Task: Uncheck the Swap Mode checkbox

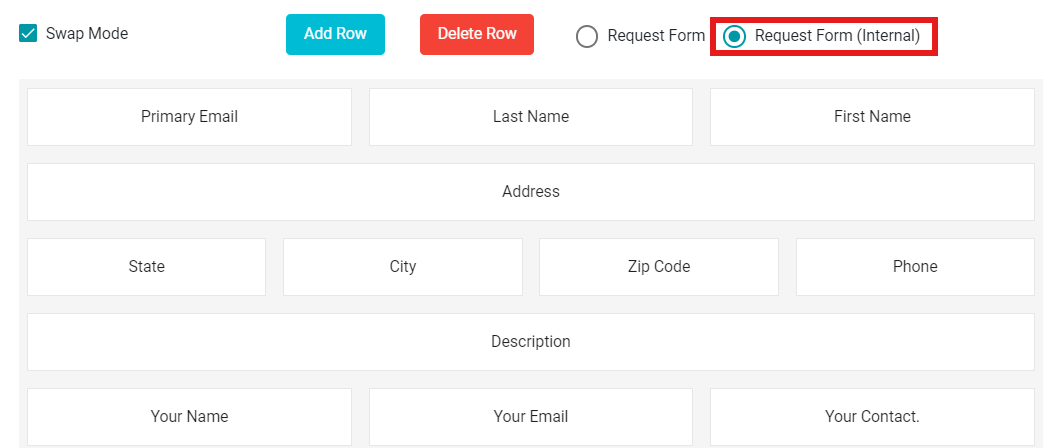Action: (28, 34)
